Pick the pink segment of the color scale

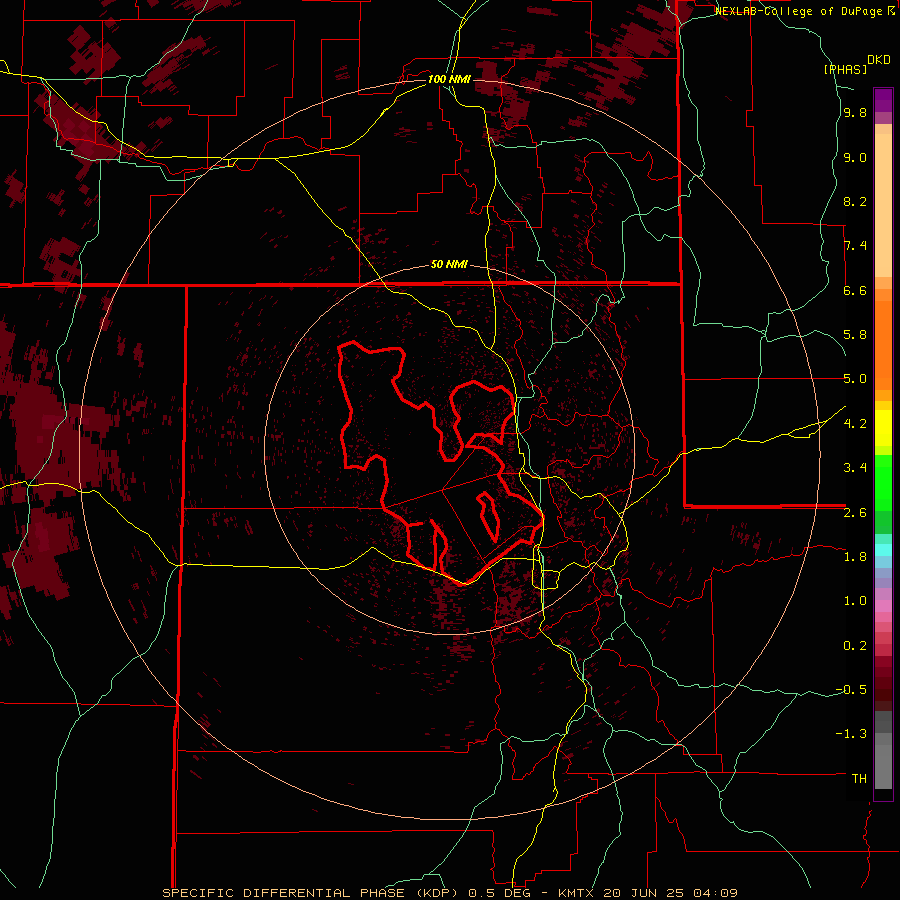[883, 606]
